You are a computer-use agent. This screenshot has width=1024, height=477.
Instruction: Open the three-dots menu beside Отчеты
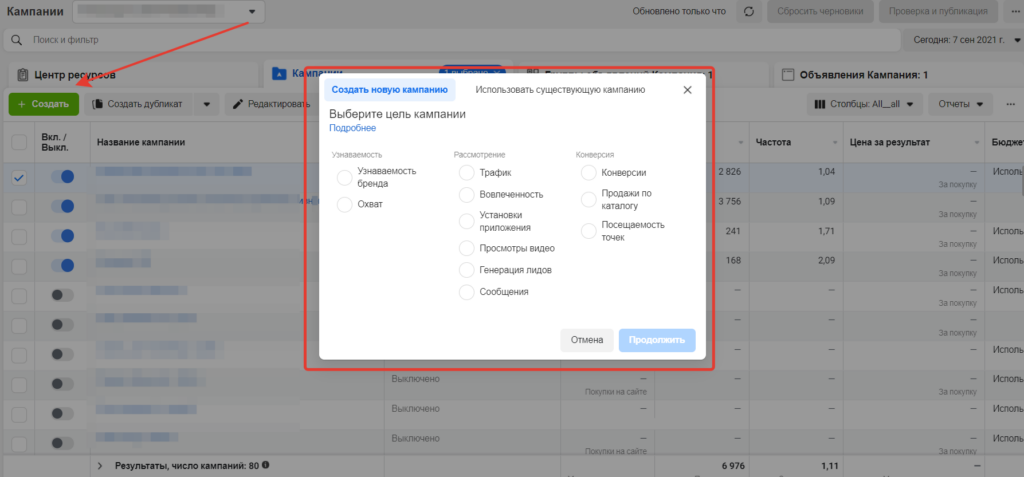[1010, 104]
